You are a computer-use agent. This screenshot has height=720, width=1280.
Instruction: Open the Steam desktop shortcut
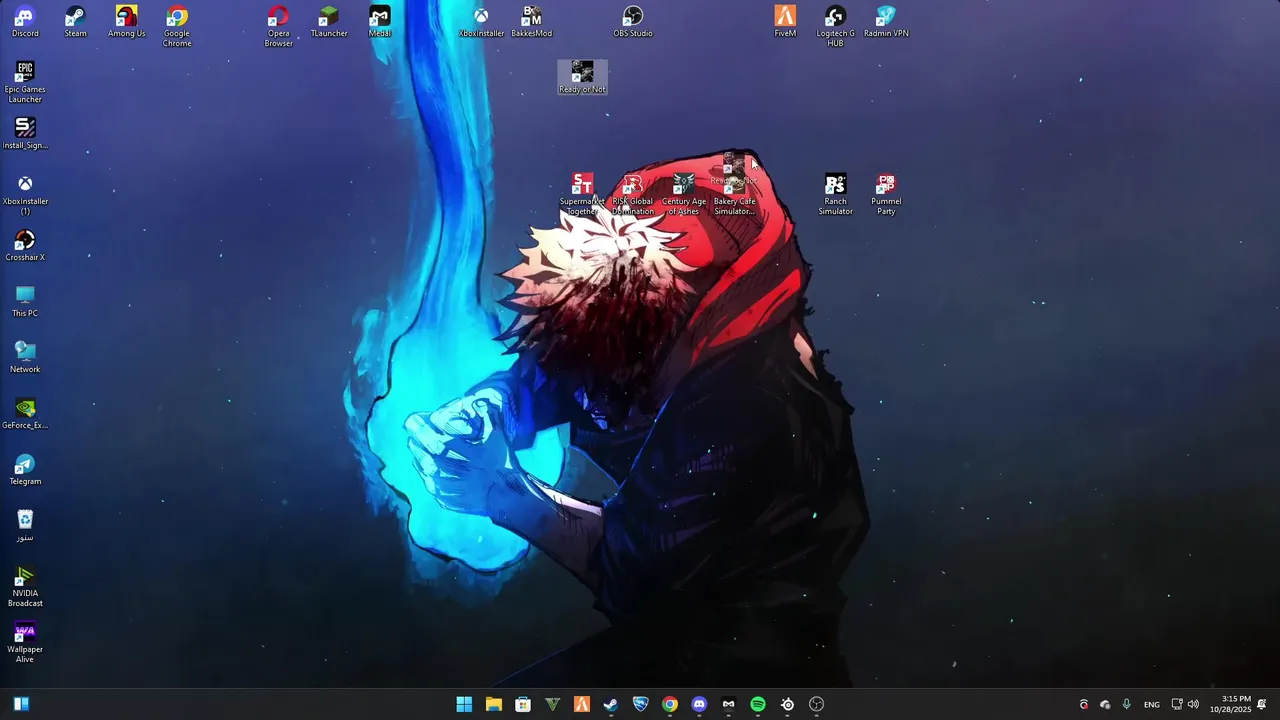click(x=76, y=21)
